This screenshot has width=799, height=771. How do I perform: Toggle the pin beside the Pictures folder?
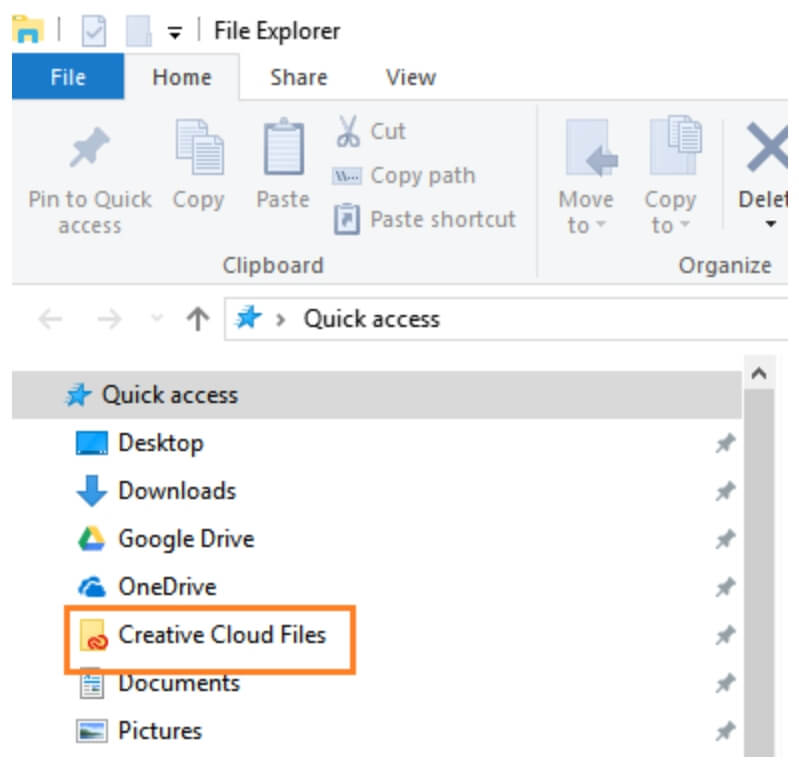pos(725,731)
